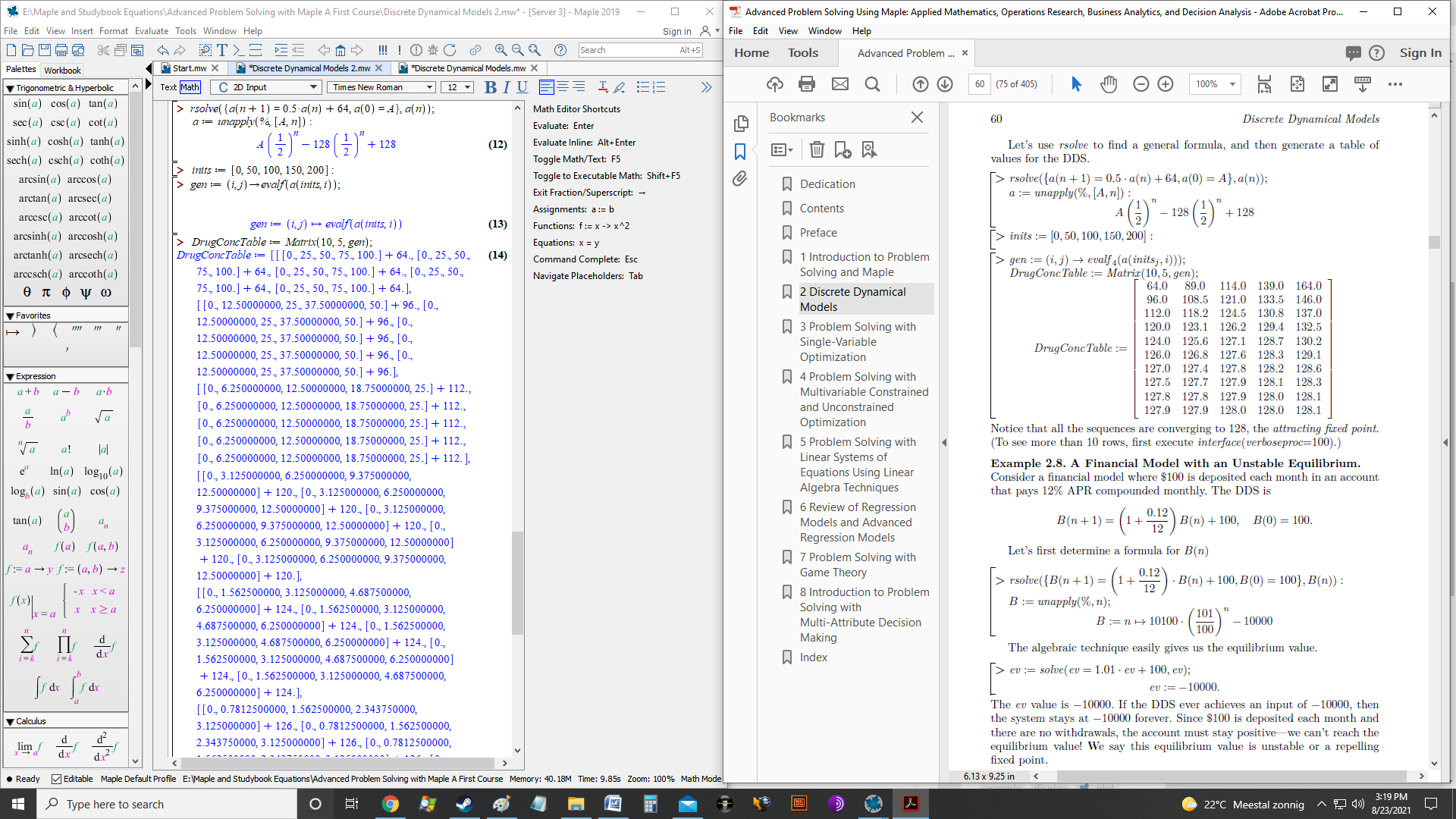Restart Maple server with circular arrow icon

coord(450,50)
